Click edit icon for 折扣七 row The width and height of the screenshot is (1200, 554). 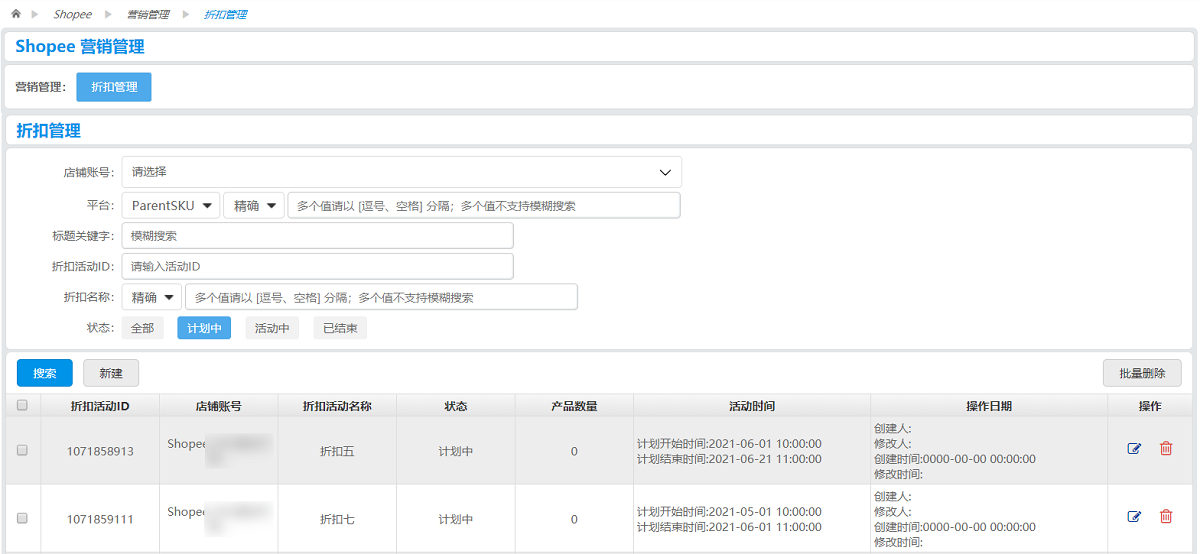tap(1134, 517)
